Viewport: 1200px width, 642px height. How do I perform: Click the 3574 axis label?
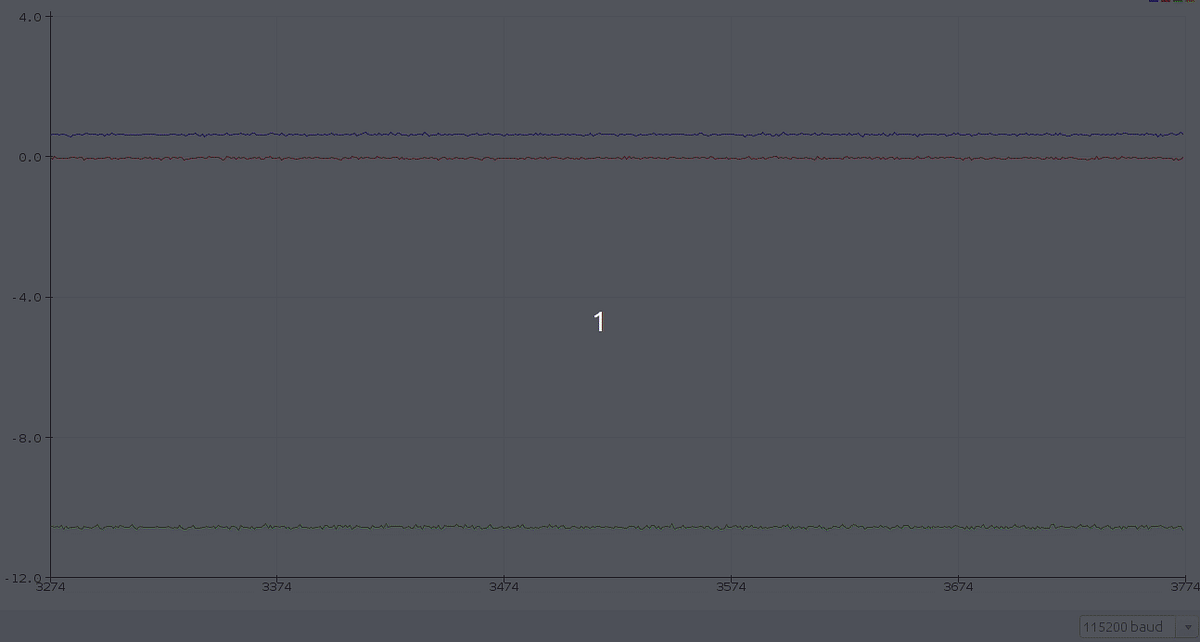(x=732, y=587)
